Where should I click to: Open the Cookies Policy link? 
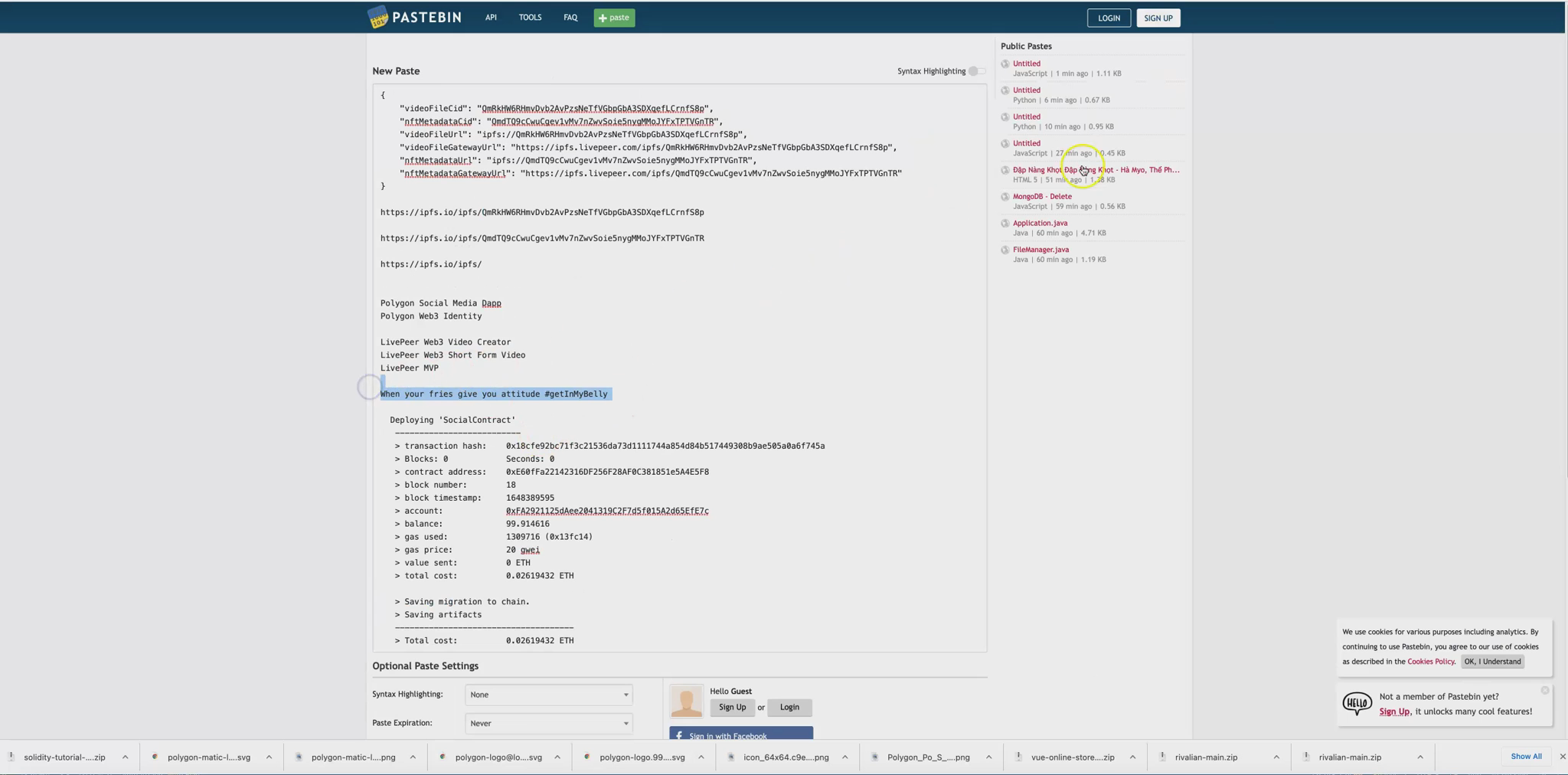pyautogui.click(x=1430, y=662)
